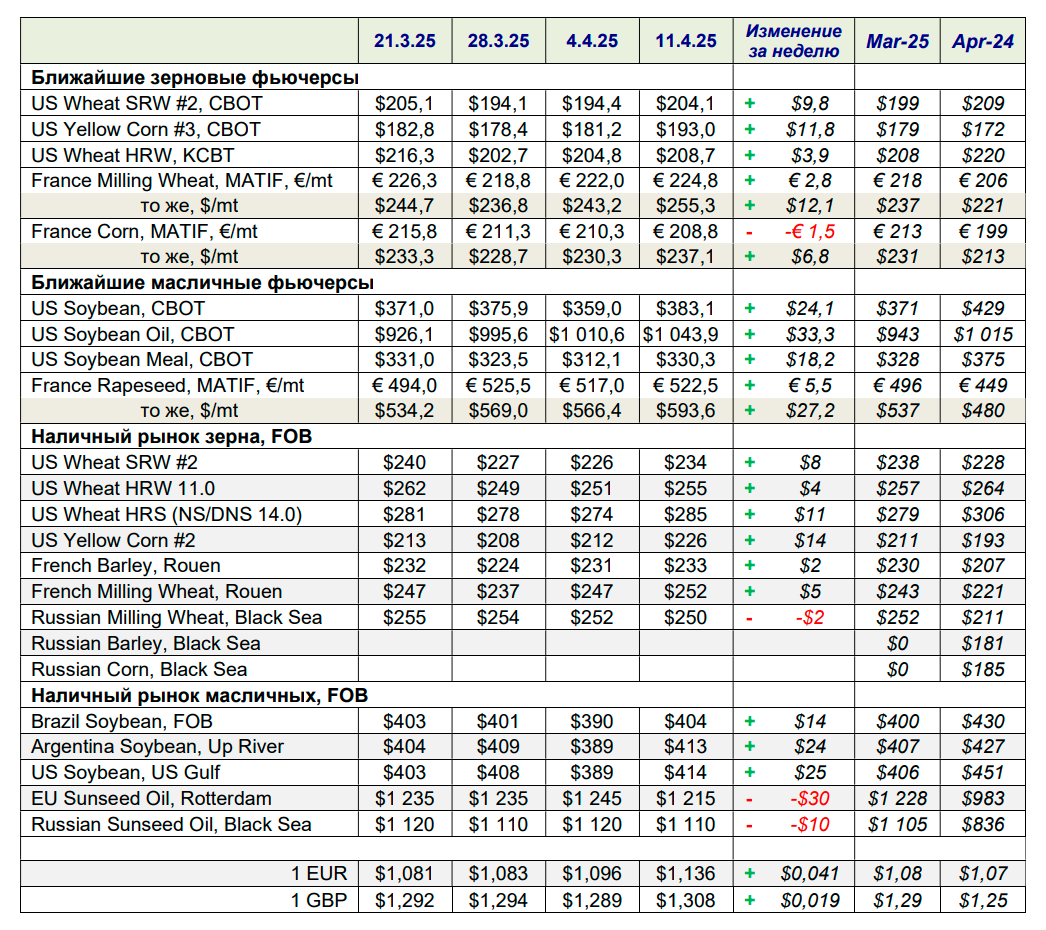Select the 'US Soybean, US Gulf' label
1046x930 pixels.
coord(125,773)
